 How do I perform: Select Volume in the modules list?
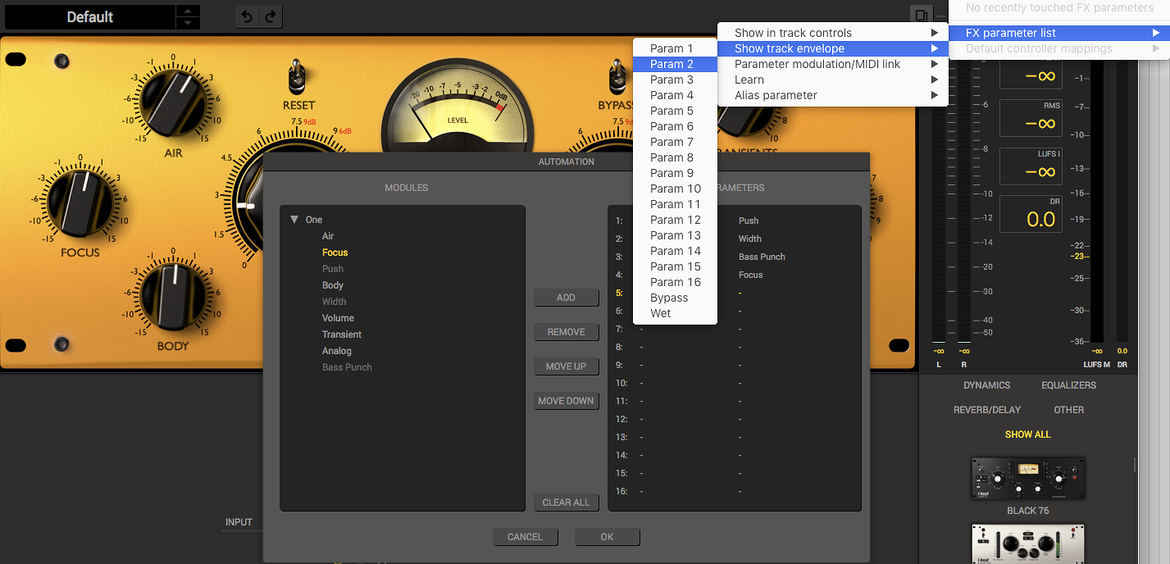click(338, 318)
